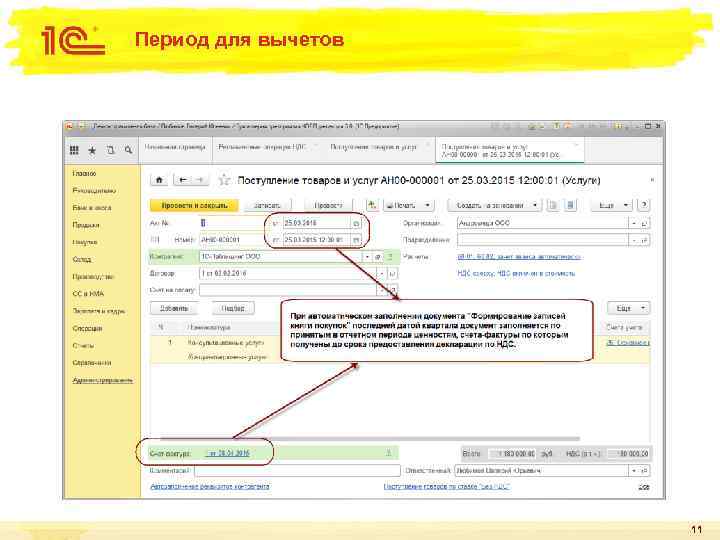Add document to favorites with star outline
720x540 pixels.
click(224, 180)
